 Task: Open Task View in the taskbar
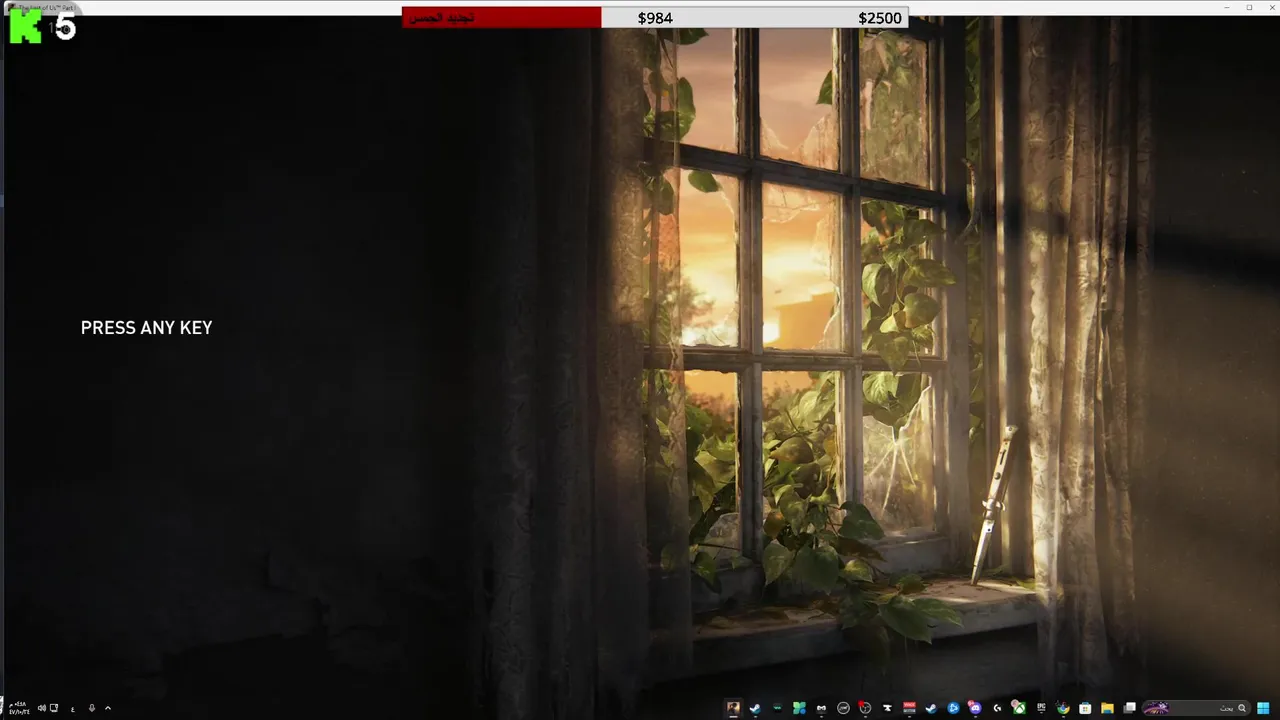pos(1129,708)
